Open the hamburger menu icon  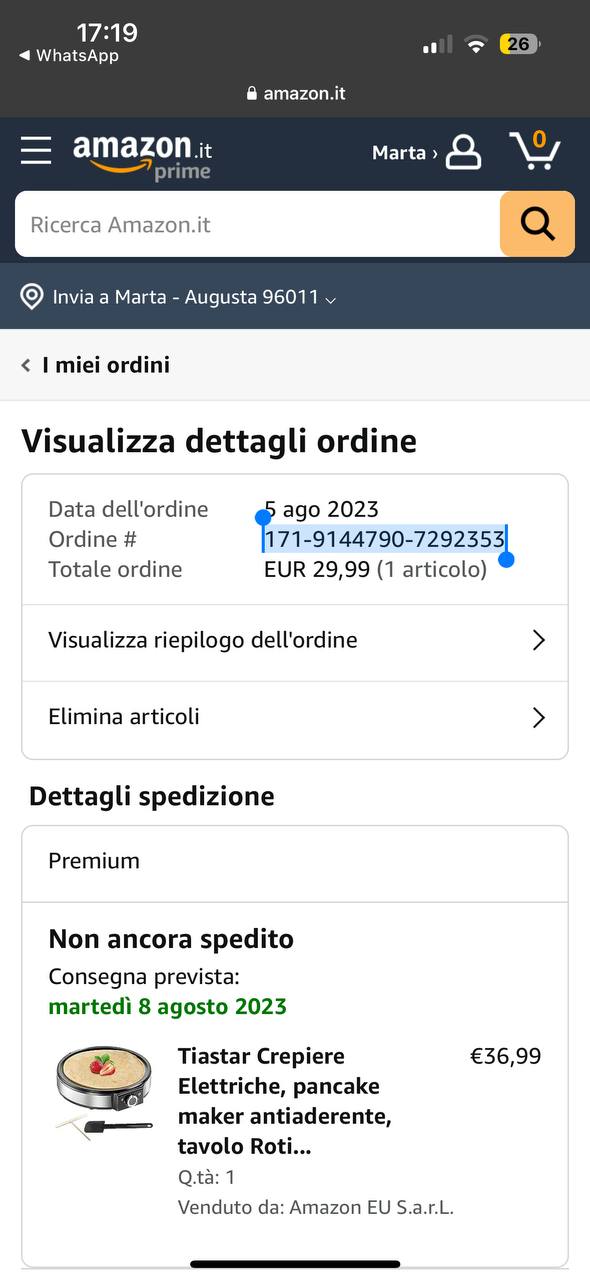(x=36, y=151)
